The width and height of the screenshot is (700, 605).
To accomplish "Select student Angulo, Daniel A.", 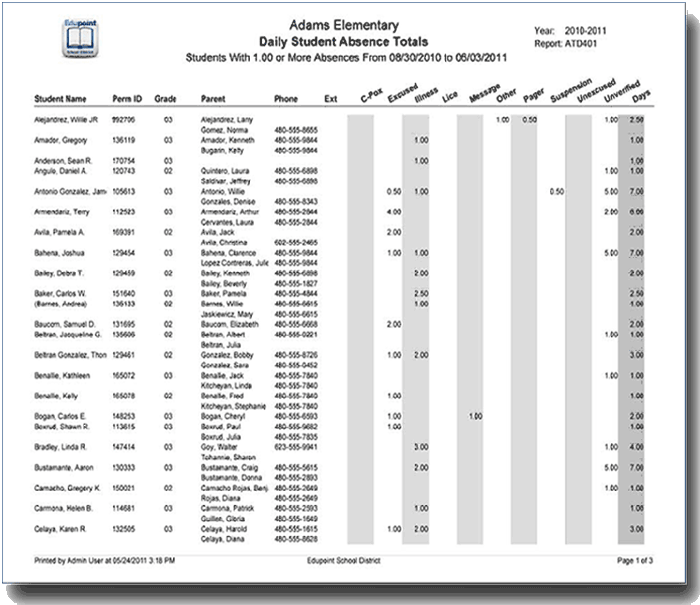I will 60,171.
